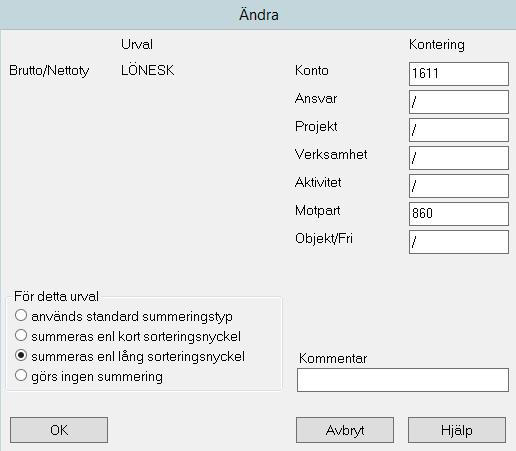Click into the Ansvar input field
The height and width of the screenshot is (451, 516).
459,102
